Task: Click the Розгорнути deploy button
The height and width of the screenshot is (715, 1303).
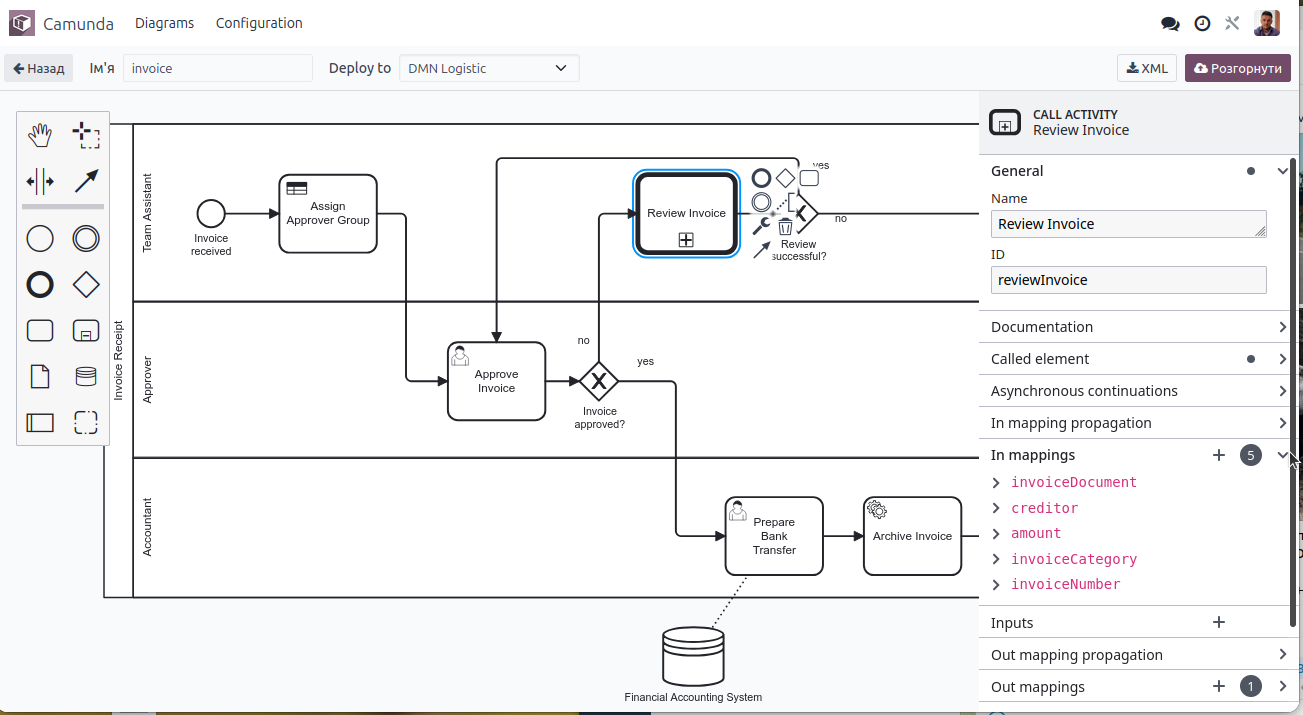Action: [x=1238, y=68]
